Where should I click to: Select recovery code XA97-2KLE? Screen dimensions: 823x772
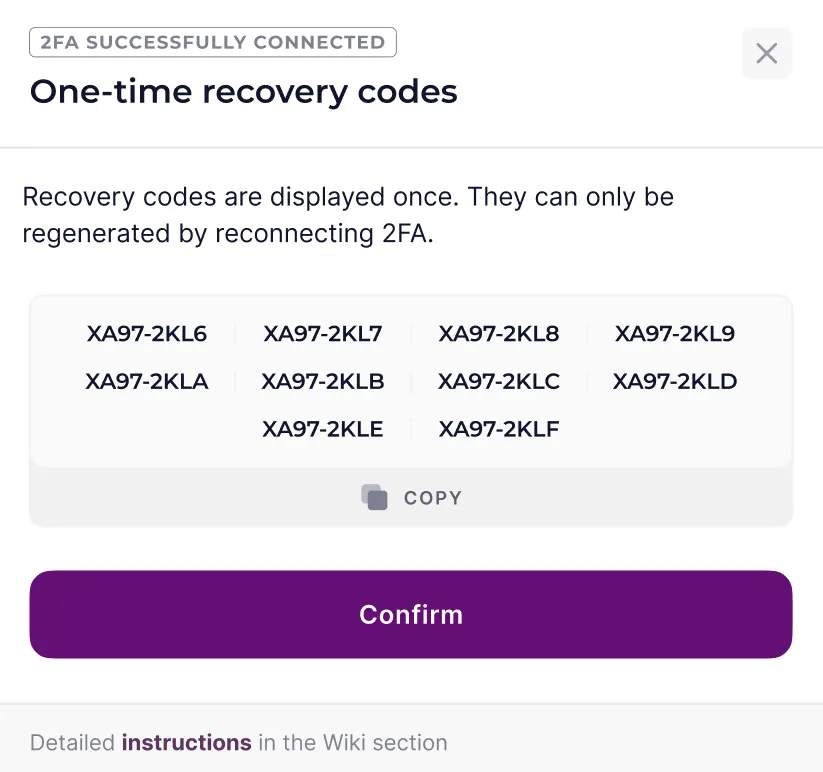(x=322, y=428)
